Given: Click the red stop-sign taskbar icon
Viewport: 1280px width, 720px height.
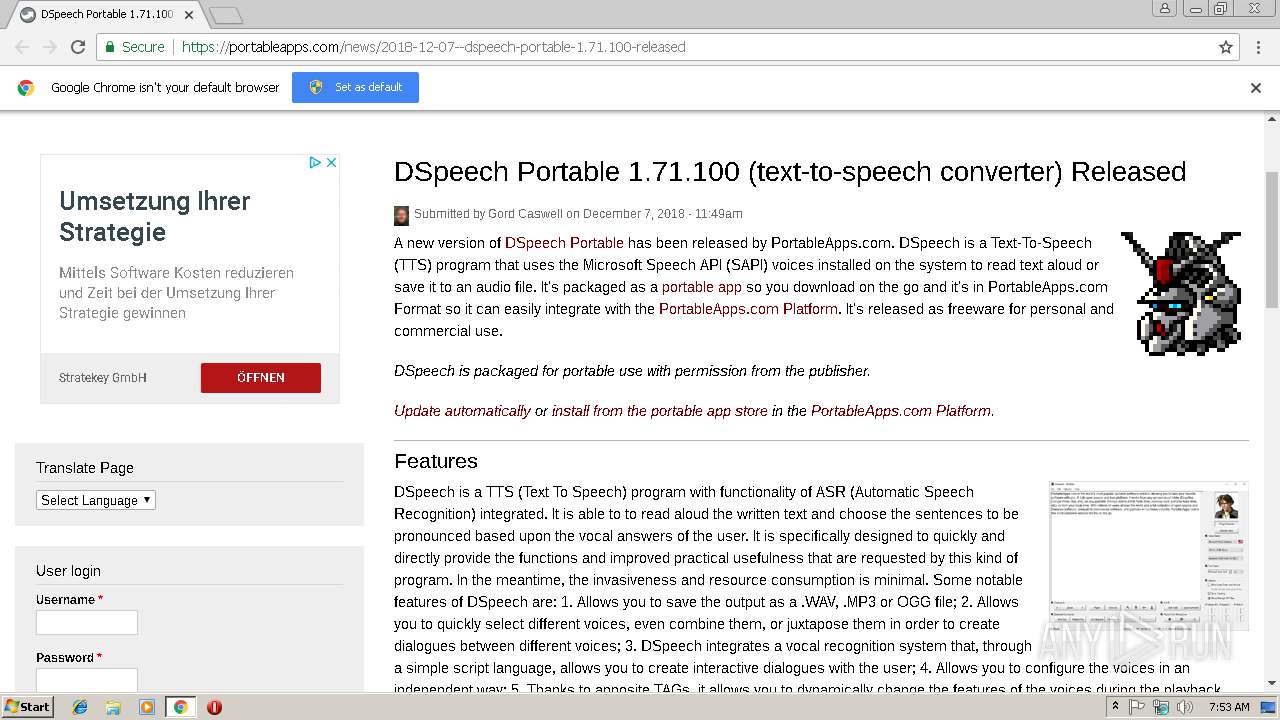Looking at the screenshot, I should tap(214, 707).
